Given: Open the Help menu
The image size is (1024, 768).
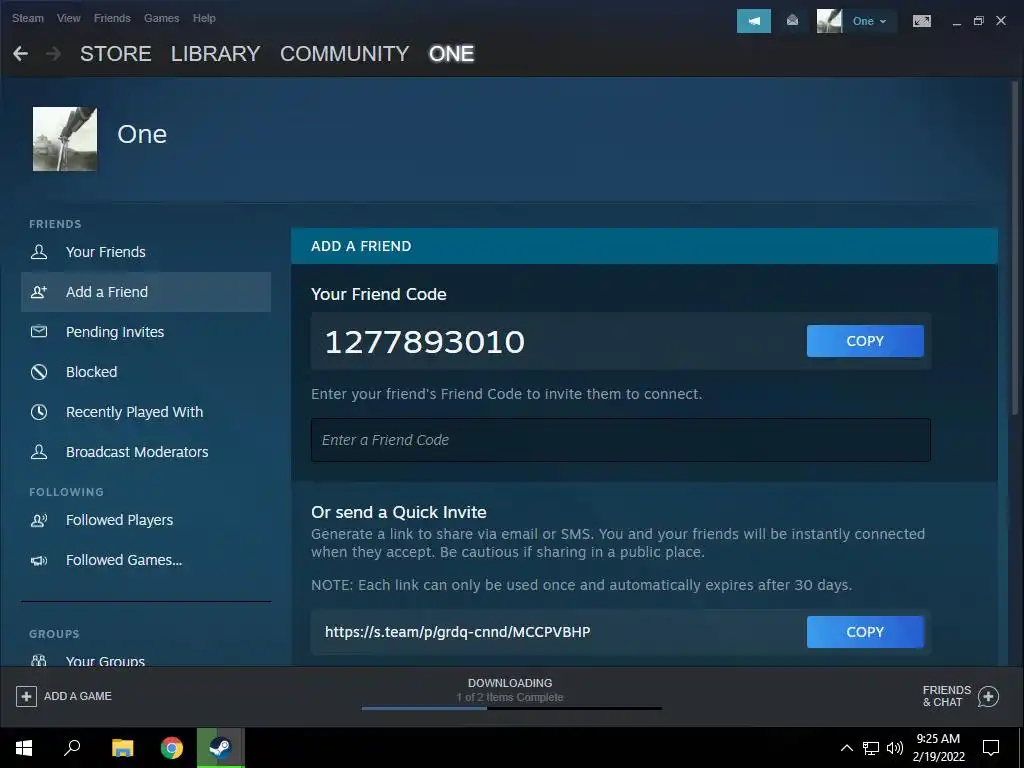Looking at the screenshot, I should point(204,18).
